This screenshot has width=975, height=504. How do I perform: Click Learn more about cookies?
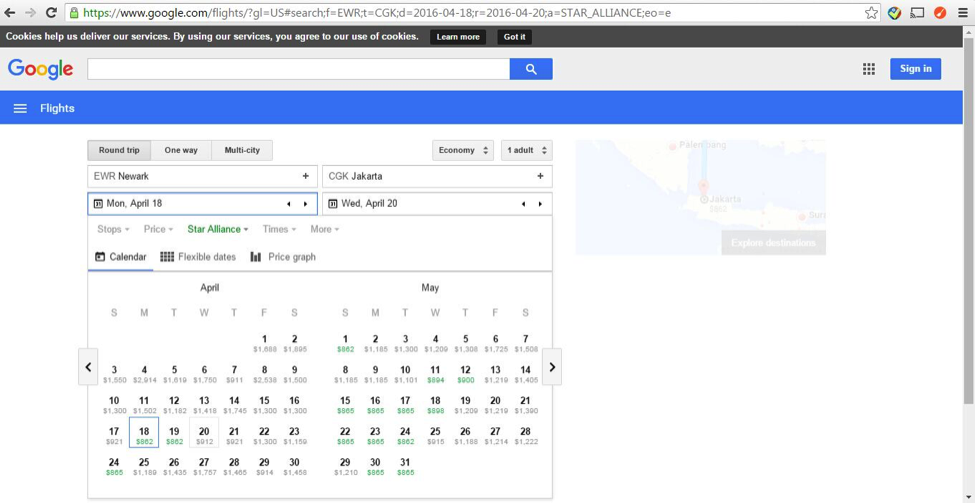point(458,37)
